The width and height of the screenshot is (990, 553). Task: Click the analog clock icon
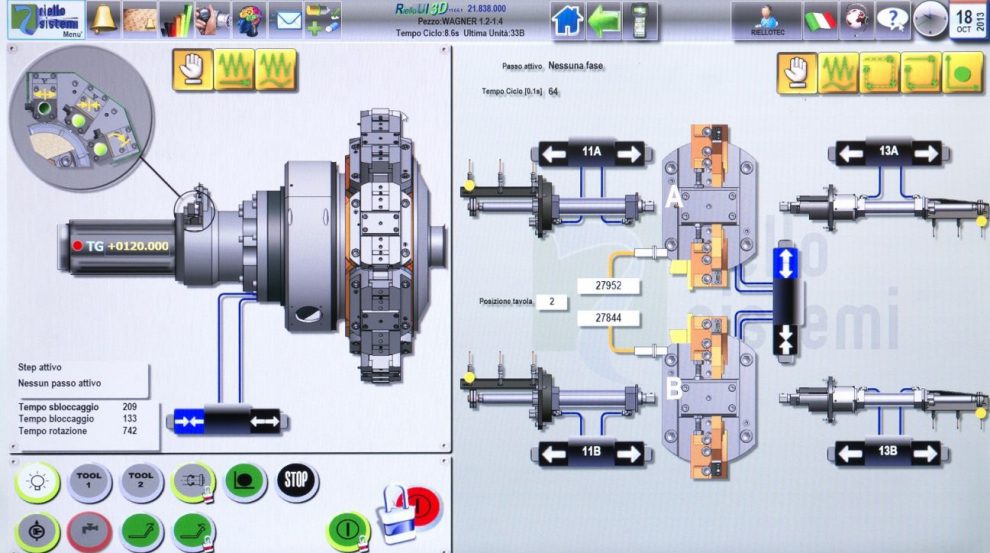point(930,20)
